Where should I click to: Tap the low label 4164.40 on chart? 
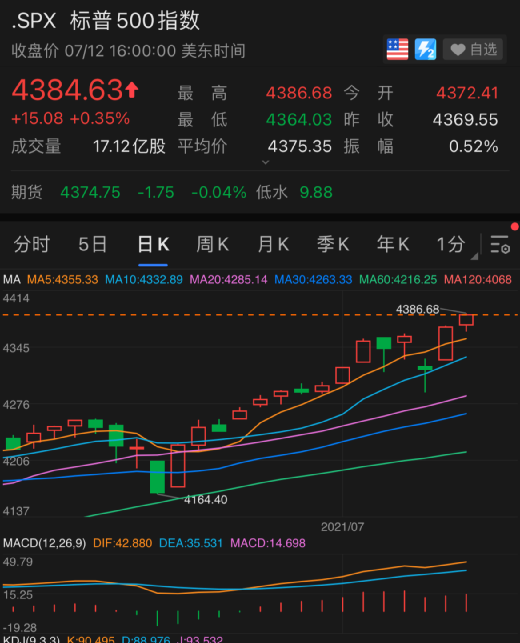pyautogui.click(x=205, y=499)
